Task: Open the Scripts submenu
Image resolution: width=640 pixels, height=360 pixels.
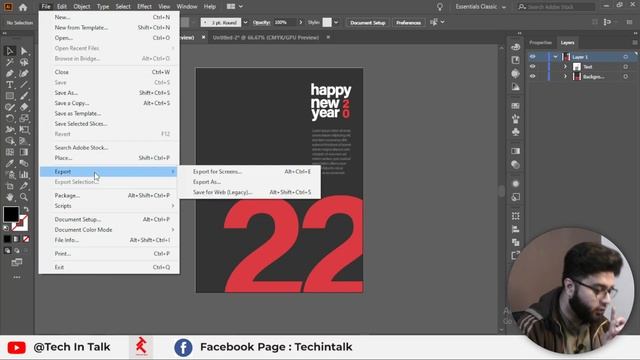Action: 109,206
